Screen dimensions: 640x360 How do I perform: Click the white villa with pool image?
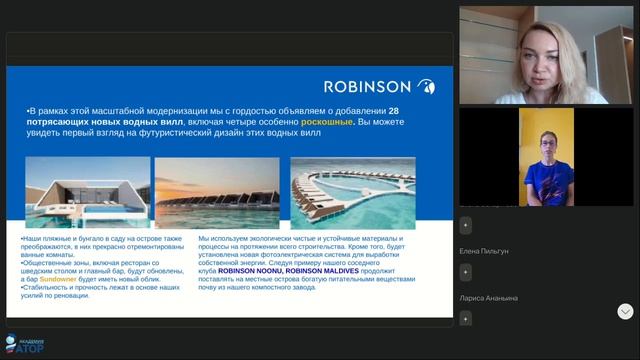point(88,193)
